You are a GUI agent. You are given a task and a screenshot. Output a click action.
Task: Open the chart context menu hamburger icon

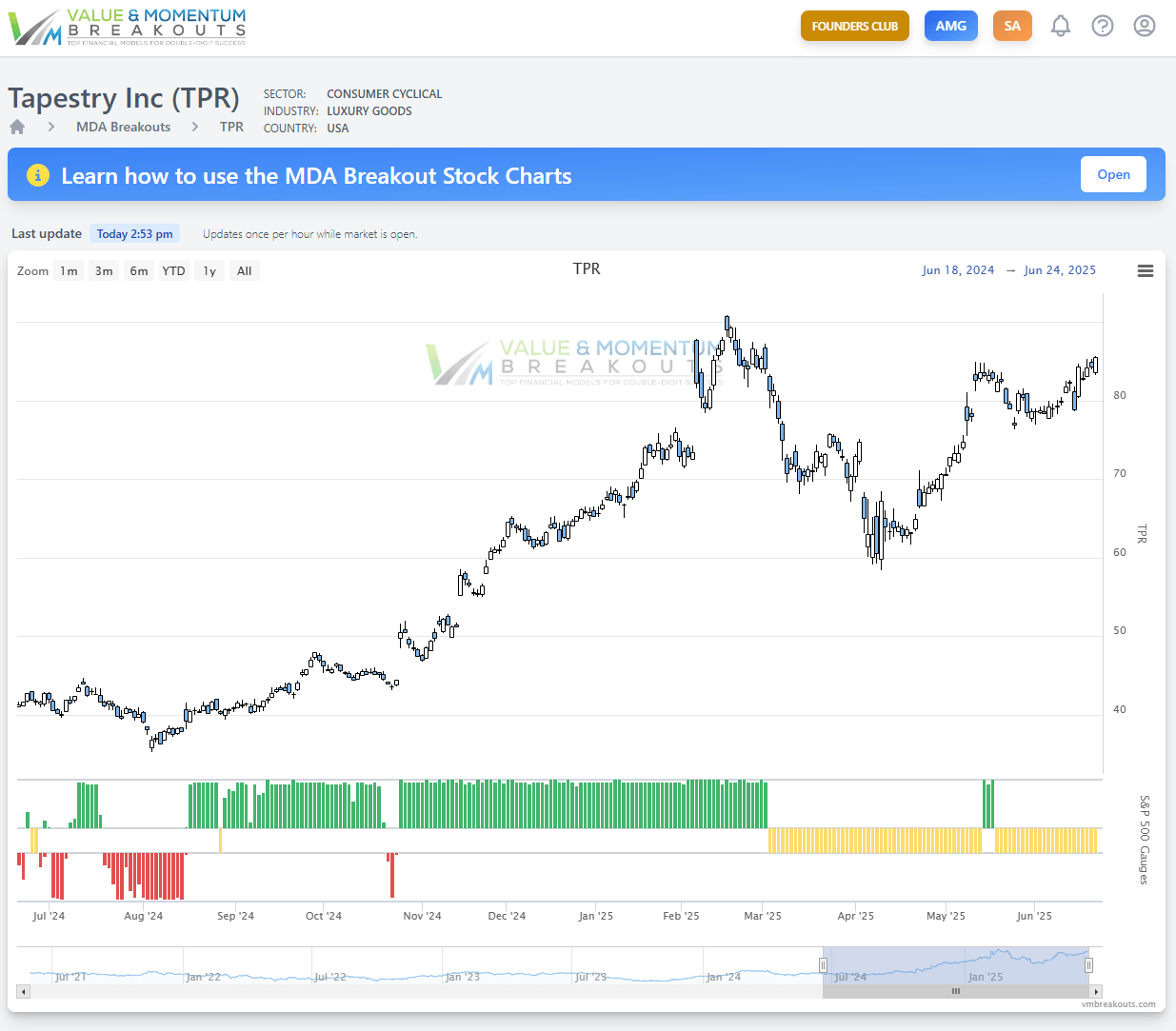[x=1145, y=270]
